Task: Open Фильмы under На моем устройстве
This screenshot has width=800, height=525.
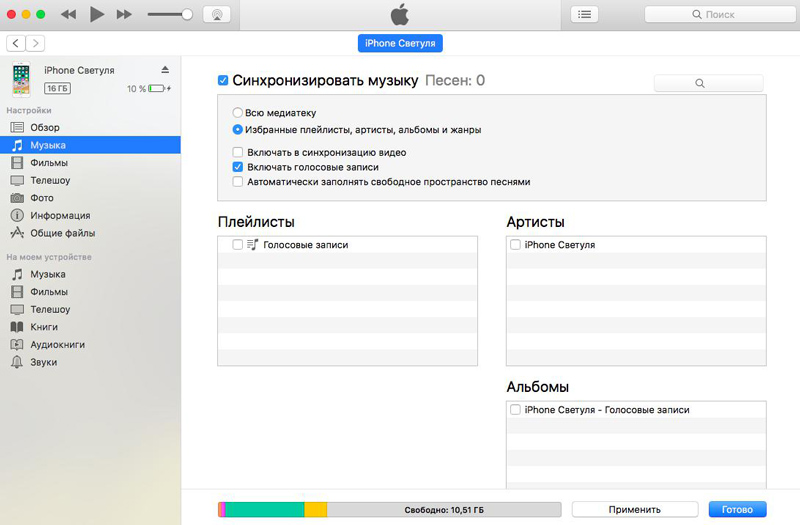Action: tap(90, 292)
